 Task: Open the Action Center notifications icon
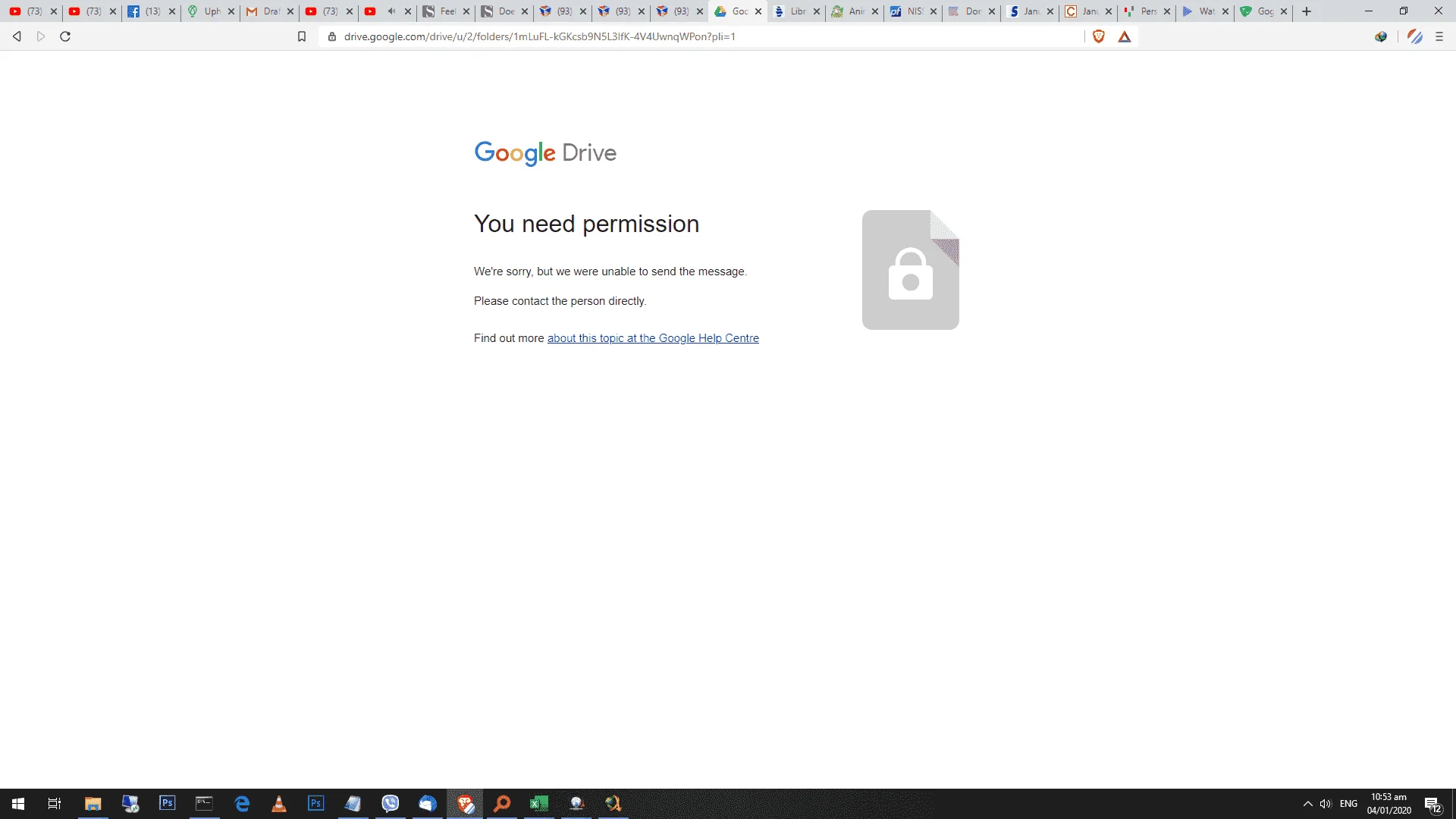click(x=1432, y=805)
